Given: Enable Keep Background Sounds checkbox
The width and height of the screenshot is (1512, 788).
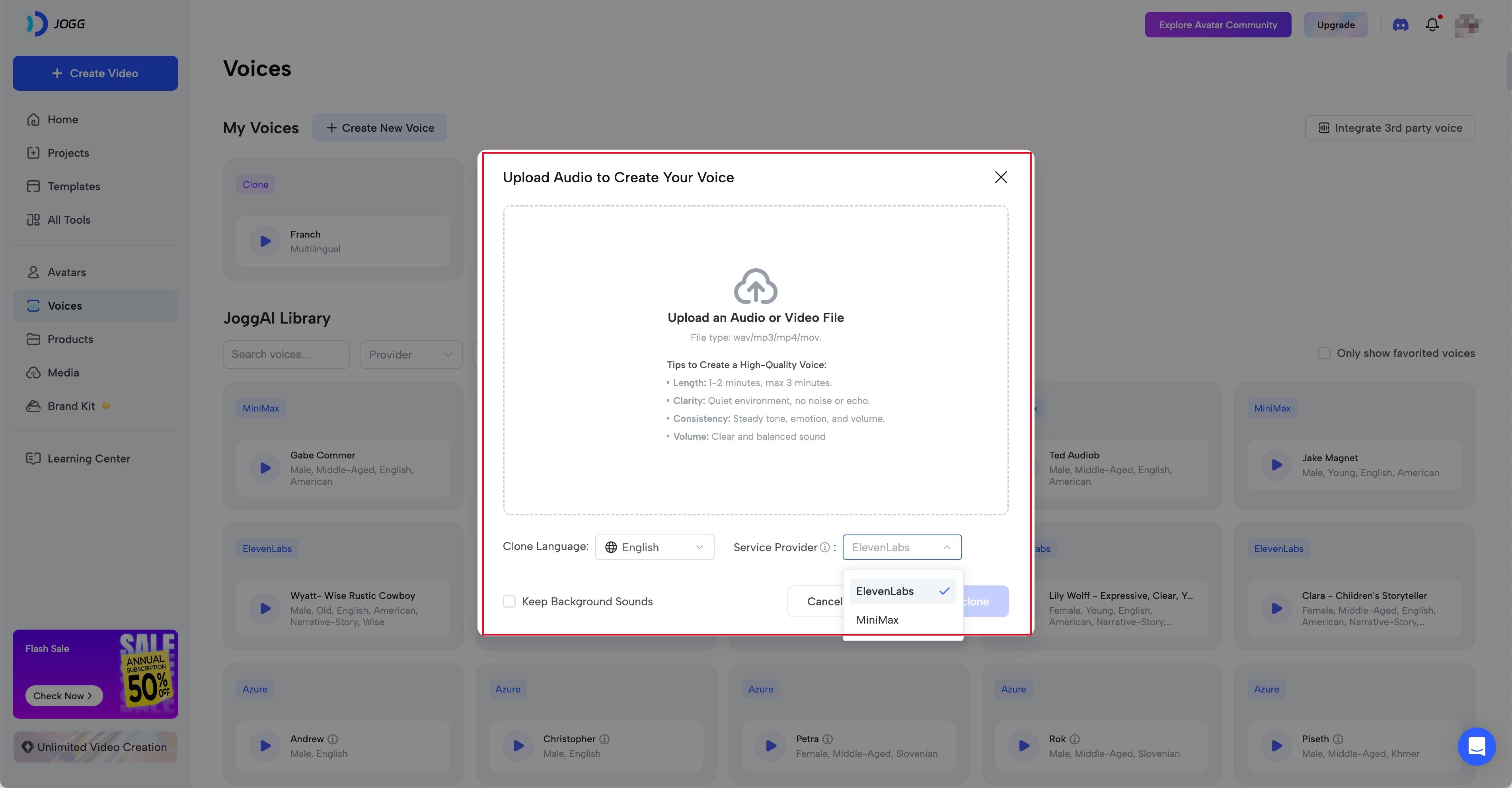Looking at the screenshot, I should click(509, 601).
